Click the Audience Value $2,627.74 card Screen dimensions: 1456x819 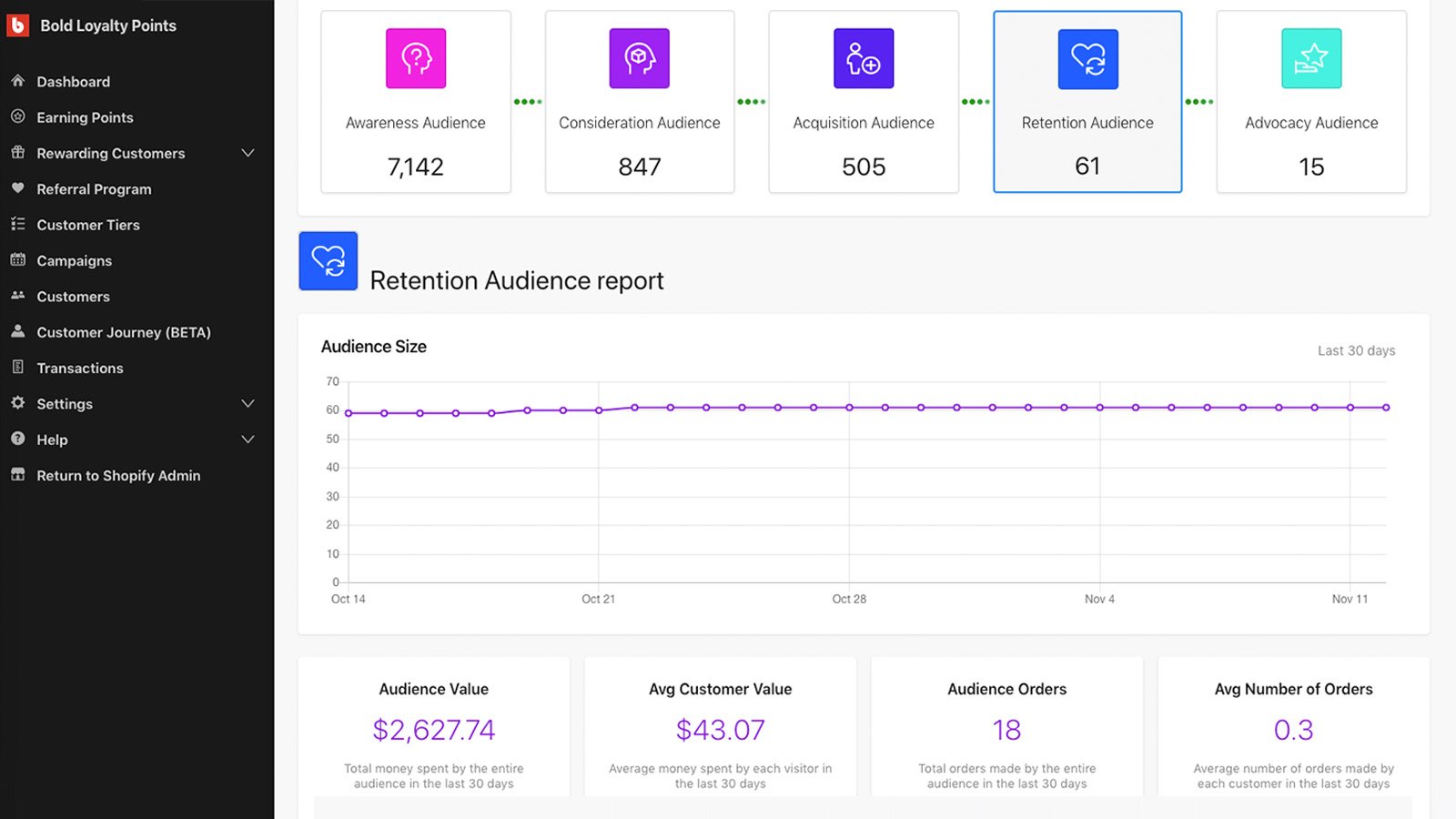[x=434, y=728]
